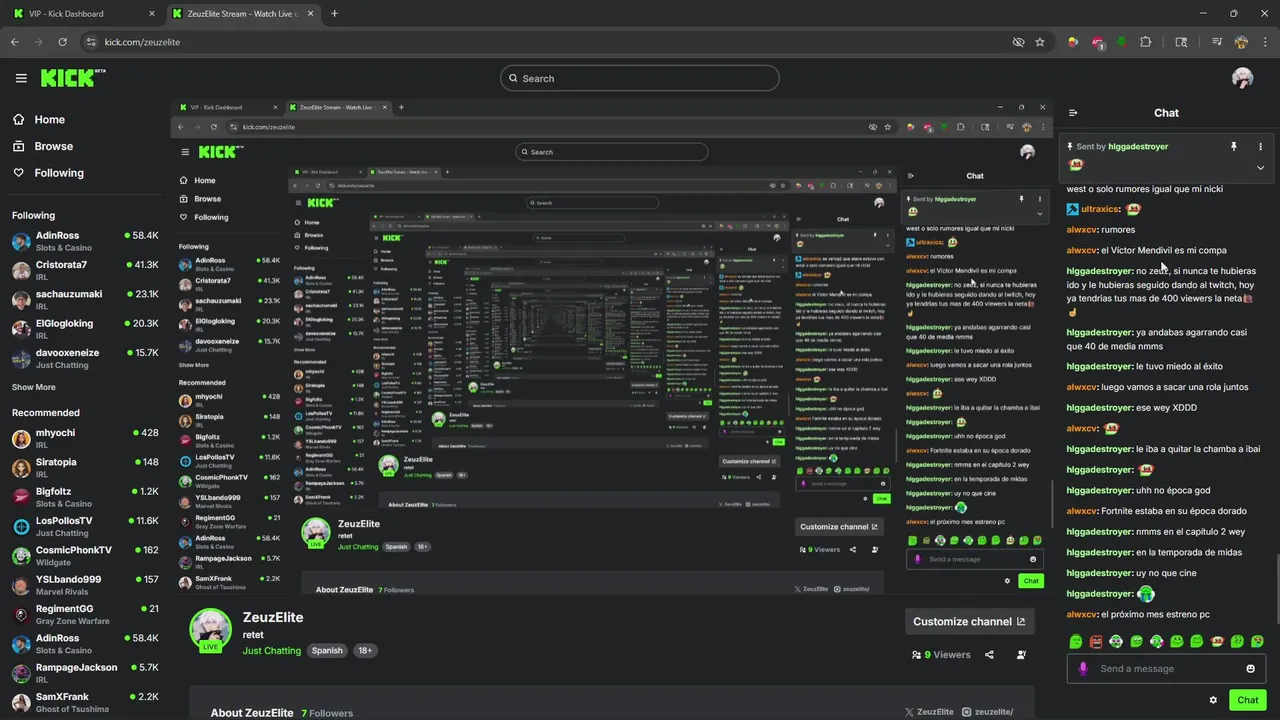Click the Just Chatting category link
This screenshot has height=720, width=1280.
[271, 651]
